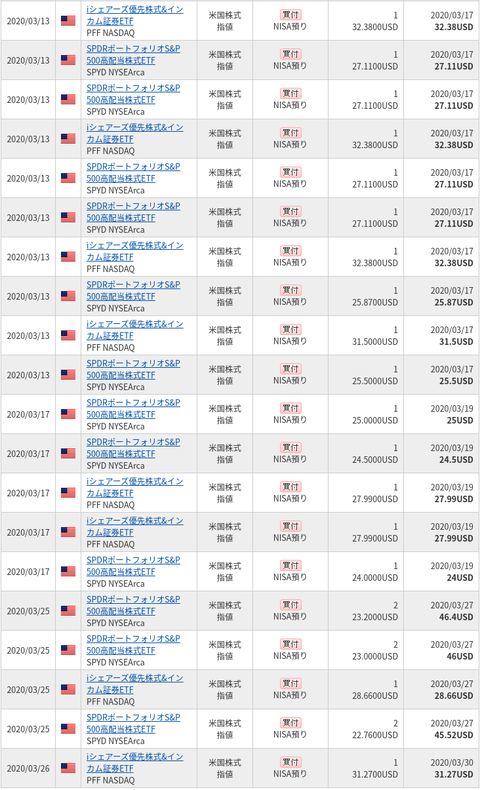480x790 pixels.
Task: Click the US flag icon in the 46USD row
Action: [x=68, y=649]
